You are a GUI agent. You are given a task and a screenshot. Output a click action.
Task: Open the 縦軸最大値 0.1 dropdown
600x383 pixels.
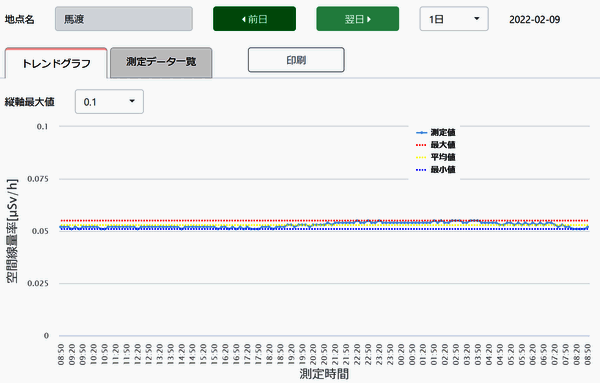pos(109,102)
